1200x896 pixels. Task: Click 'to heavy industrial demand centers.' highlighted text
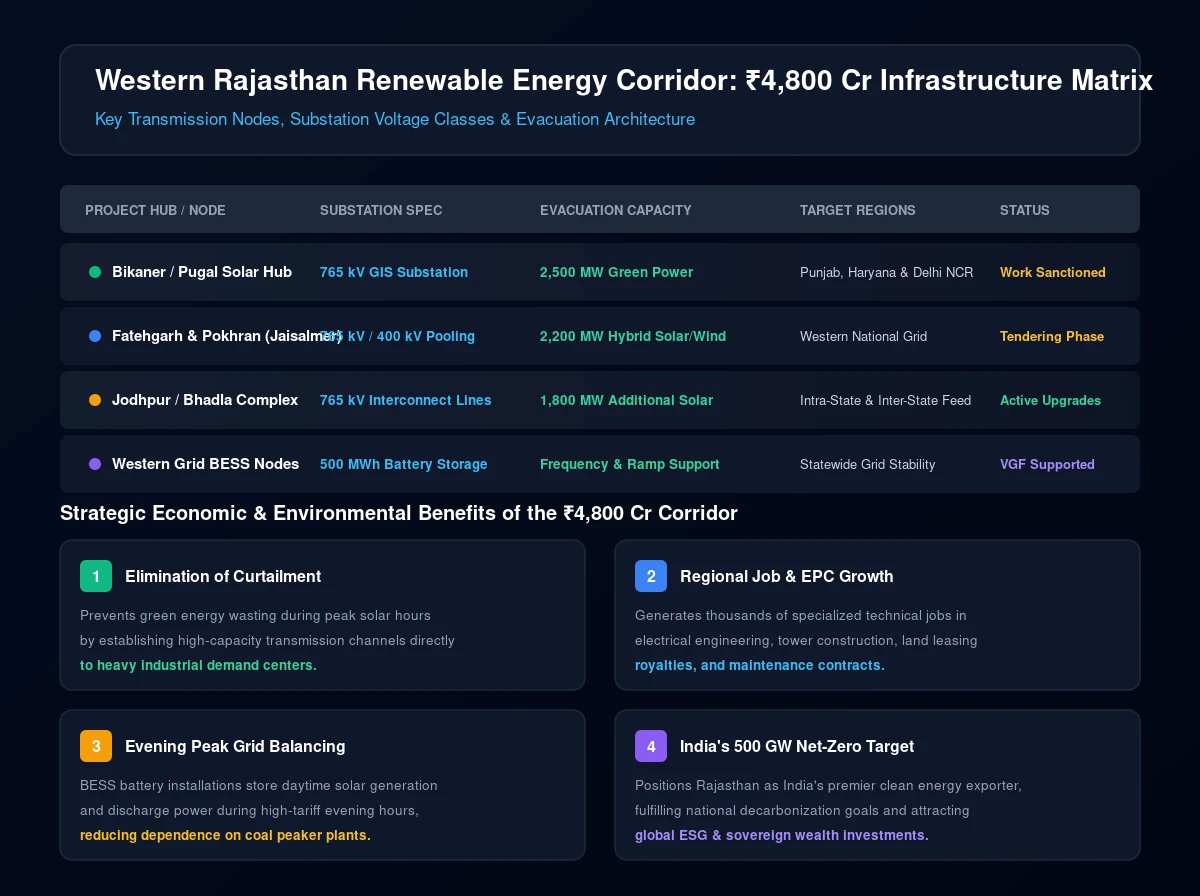[x=198, y=665]
